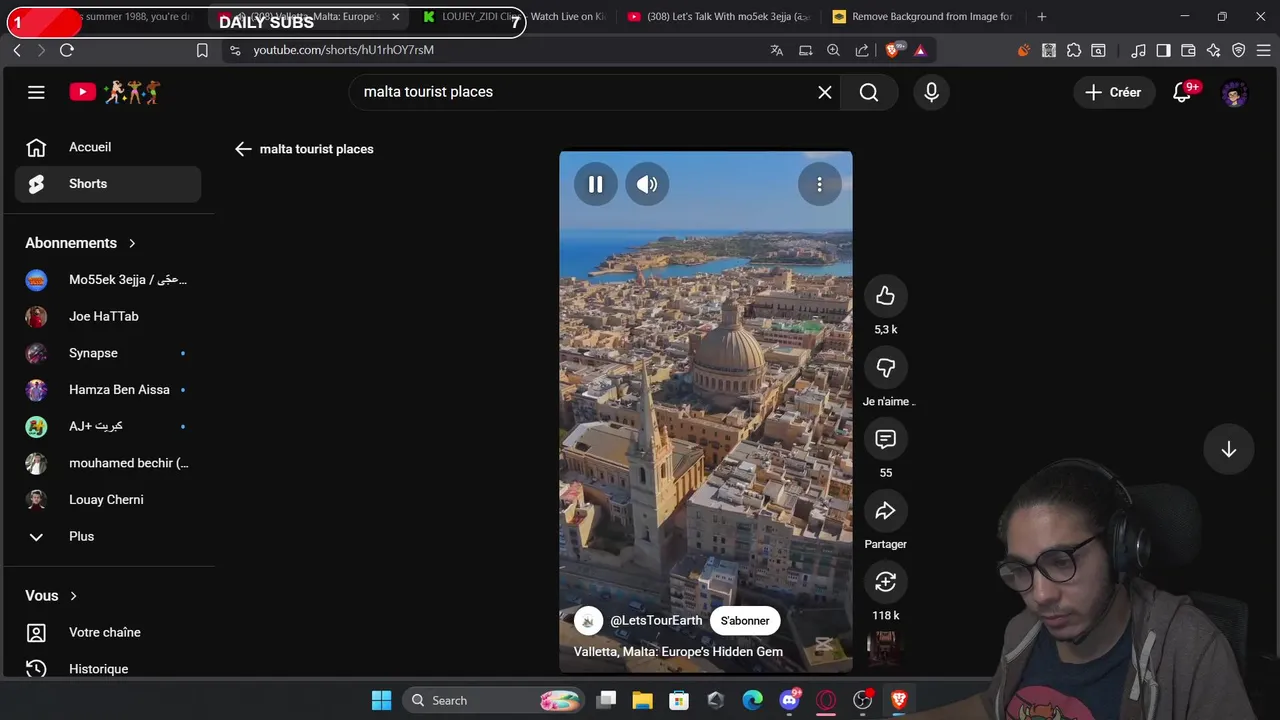The height and width of the screenshot is (720, 1280).
Task: Click the Créer button
Action: pyautogui.click(x=1113, y=92)
